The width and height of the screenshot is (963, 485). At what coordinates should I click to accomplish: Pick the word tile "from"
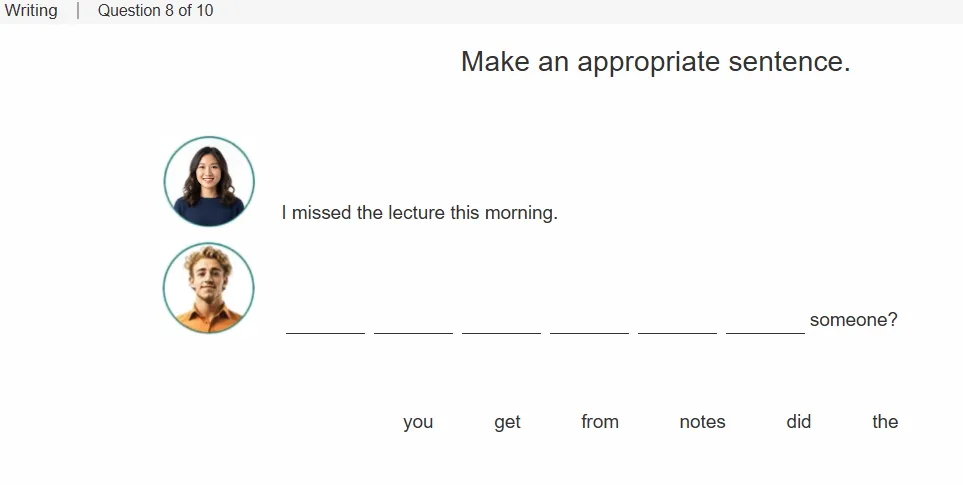[599, 422]
